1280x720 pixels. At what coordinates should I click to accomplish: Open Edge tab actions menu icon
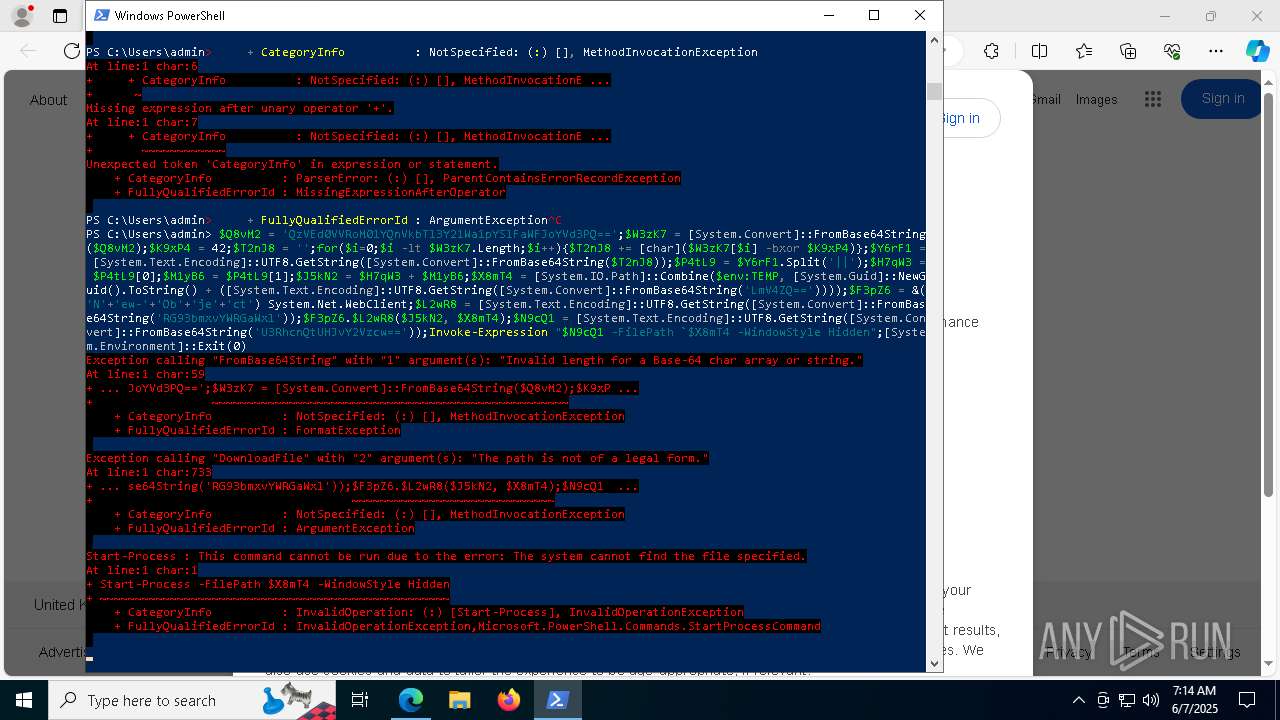60,16
